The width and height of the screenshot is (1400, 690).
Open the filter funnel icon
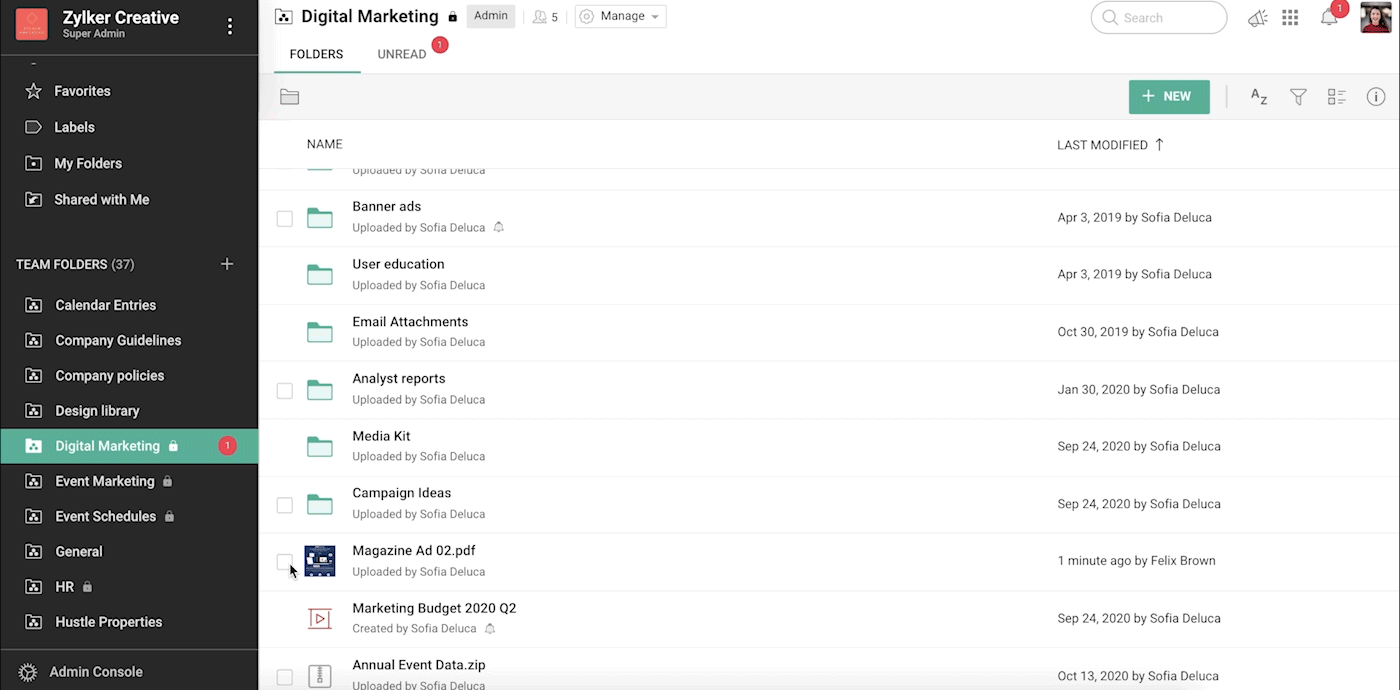1298,97
